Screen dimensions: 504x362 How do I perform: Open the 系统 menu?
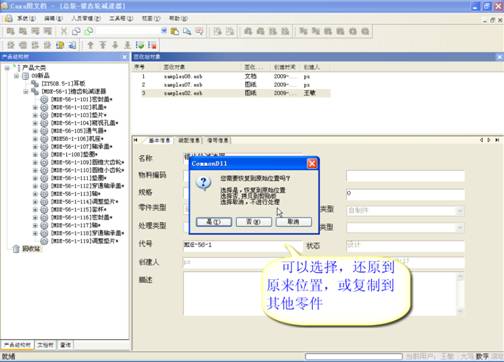(26, 18)
